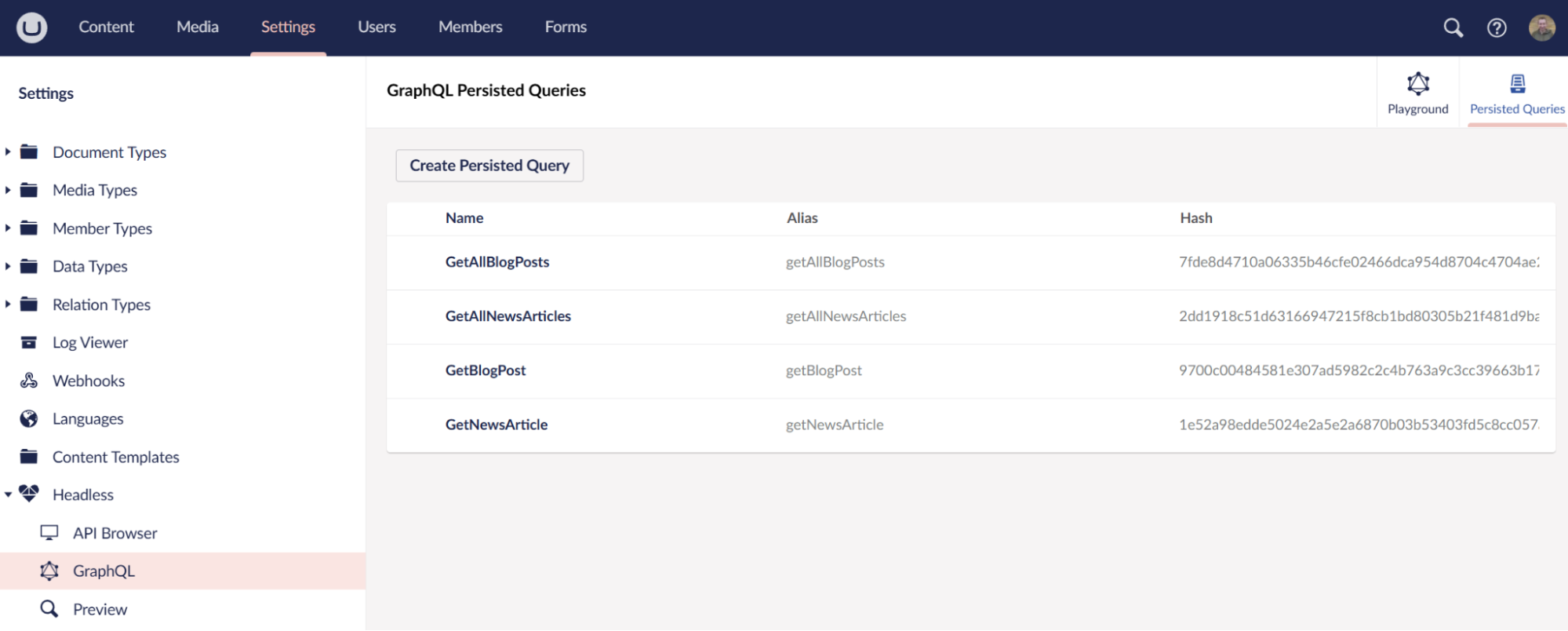Click the Relation Types folder icon

[x=29, y=305]
